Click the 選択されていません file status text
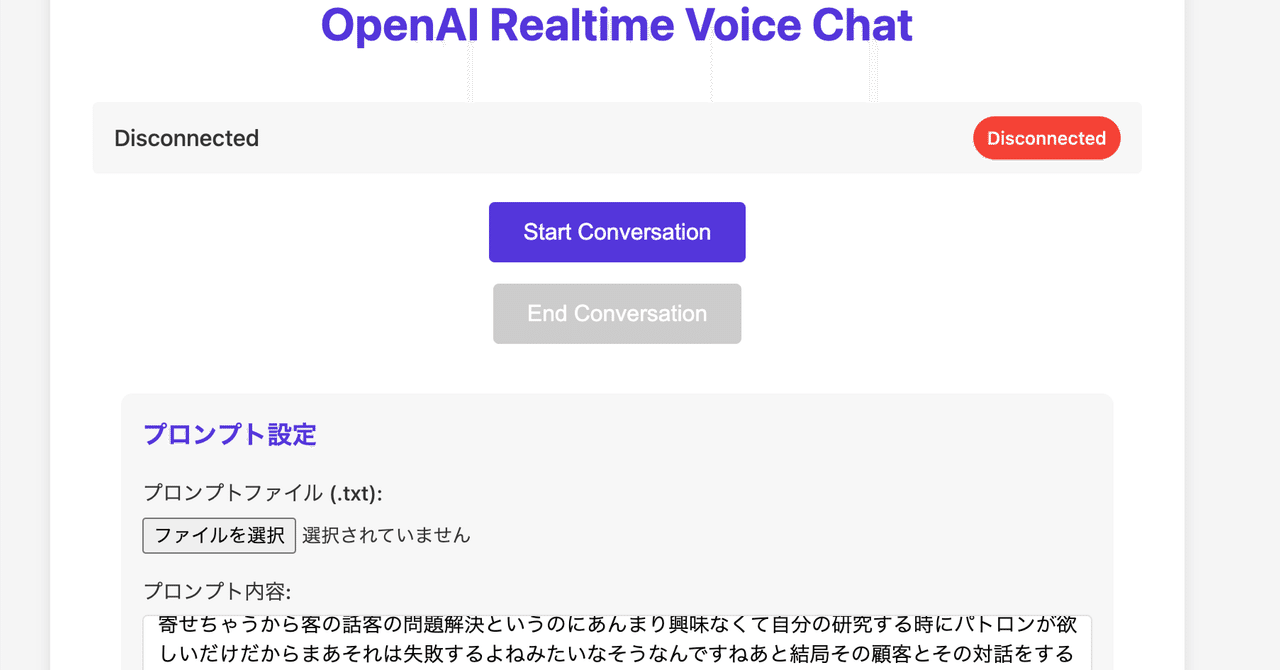The width and height of the screenshot is (1280, 670). tap(386, 535)
